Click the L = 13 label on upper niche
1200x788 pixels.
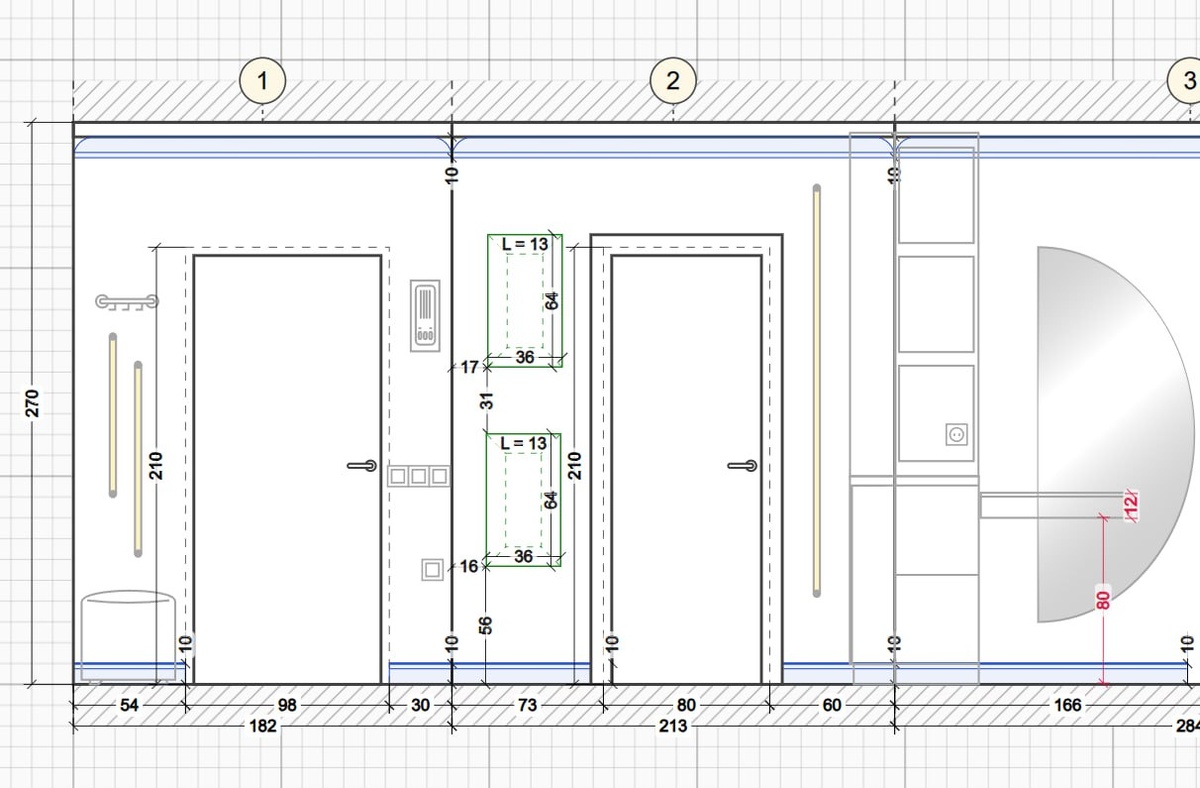coord(524,244)
